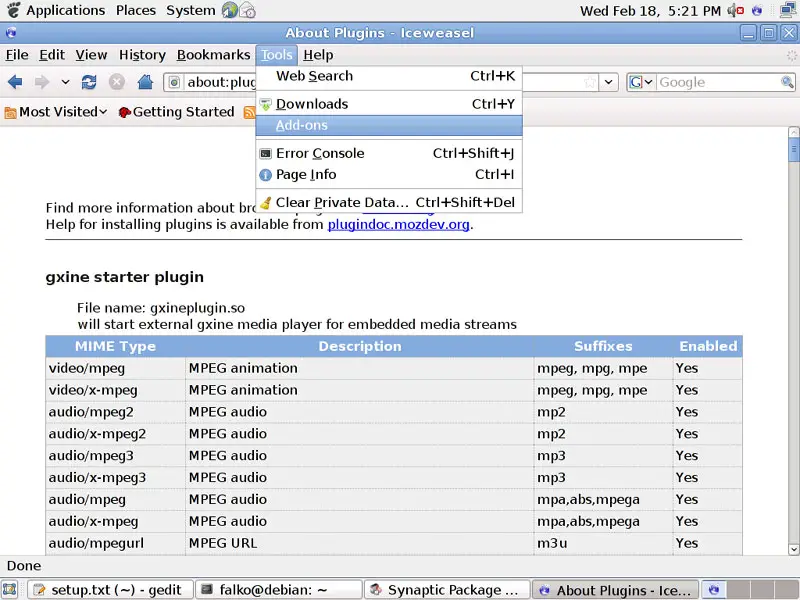Click the vertical scrollbar down arrow
Screen dimensions: 800x600
point(793,550)
